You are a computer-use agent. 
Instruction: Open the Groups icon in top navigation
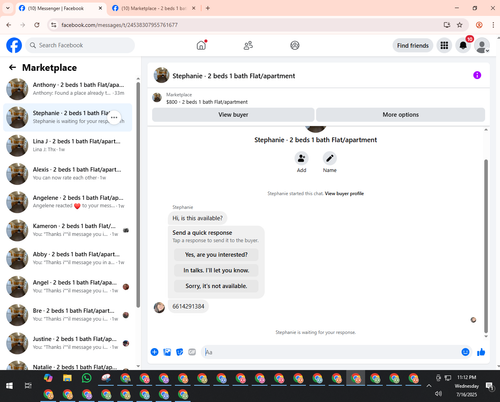295,45
